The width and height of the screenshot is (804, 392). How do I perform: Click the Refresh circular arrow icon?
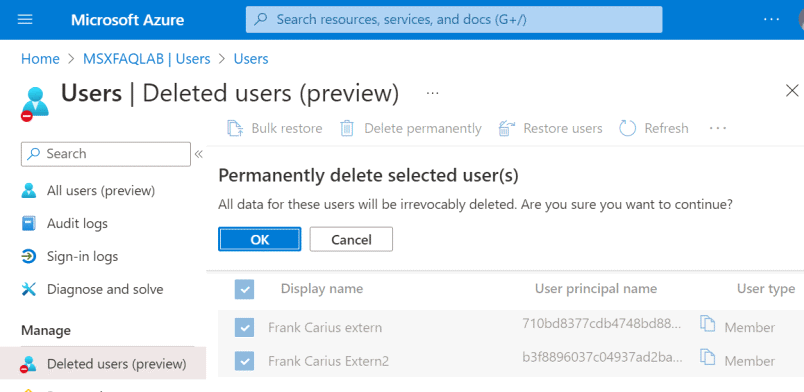coord(628,128)
